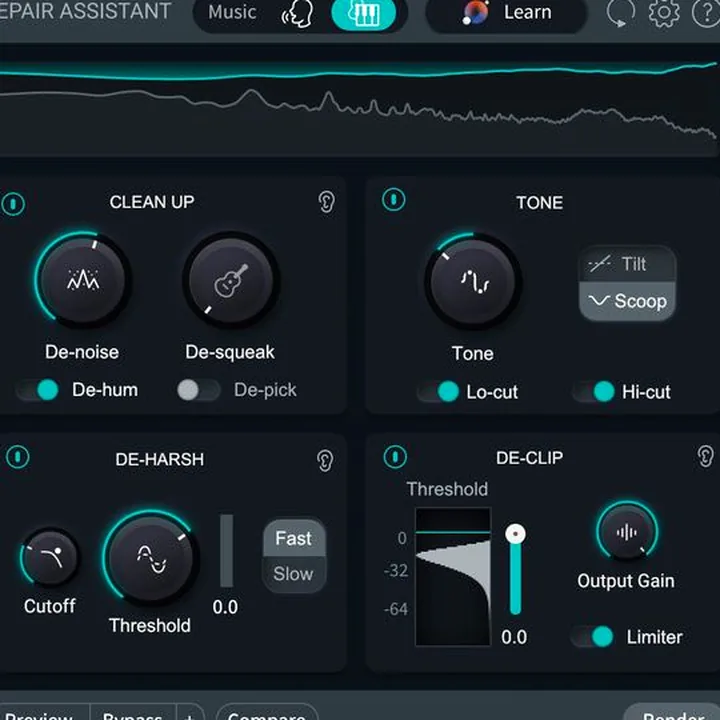This screenshot has height=720, width=720.
Task: Click the De-harsh 0.0 value readout
Action: 225,607
